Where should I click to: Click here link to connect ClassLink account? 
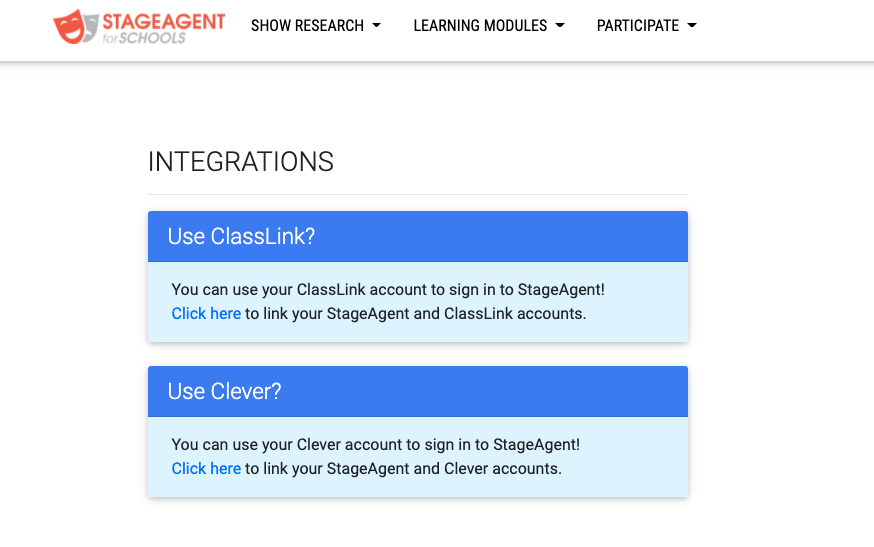[206, 313]
